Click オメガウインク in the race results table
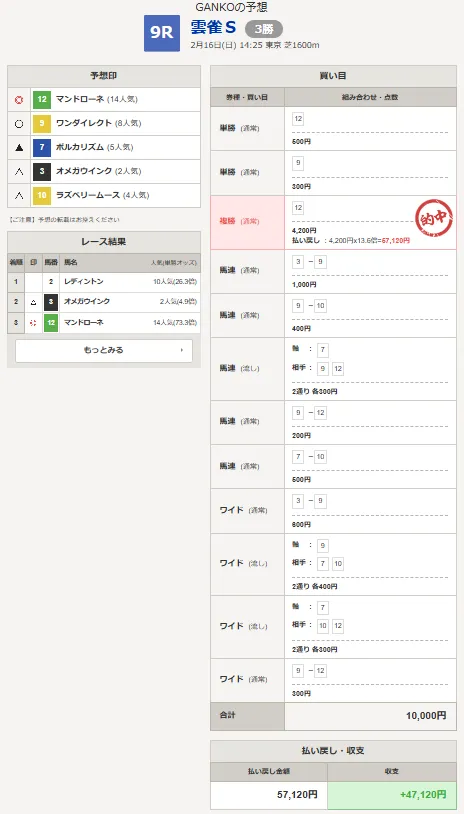This screenshot has width=464, height=814. click(87, 302)
